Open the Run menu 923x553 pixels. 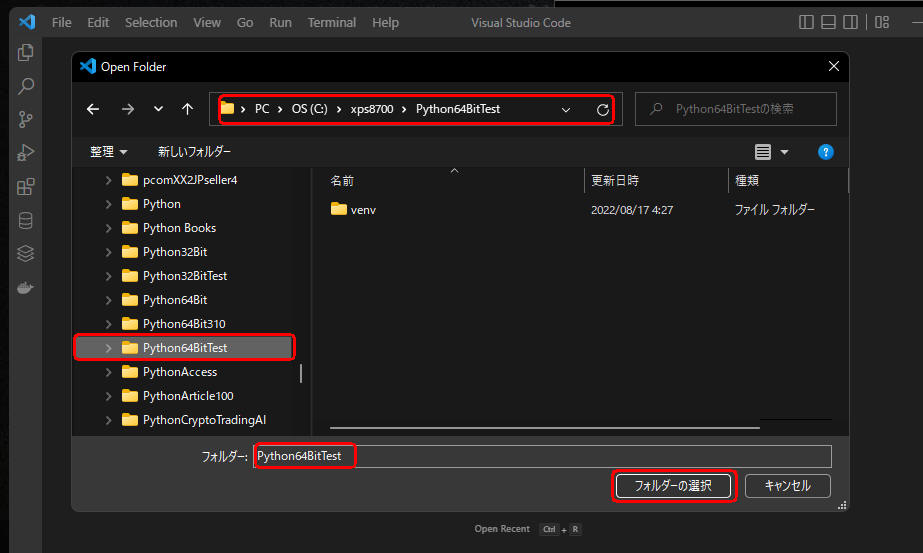(x=280, y=22)
